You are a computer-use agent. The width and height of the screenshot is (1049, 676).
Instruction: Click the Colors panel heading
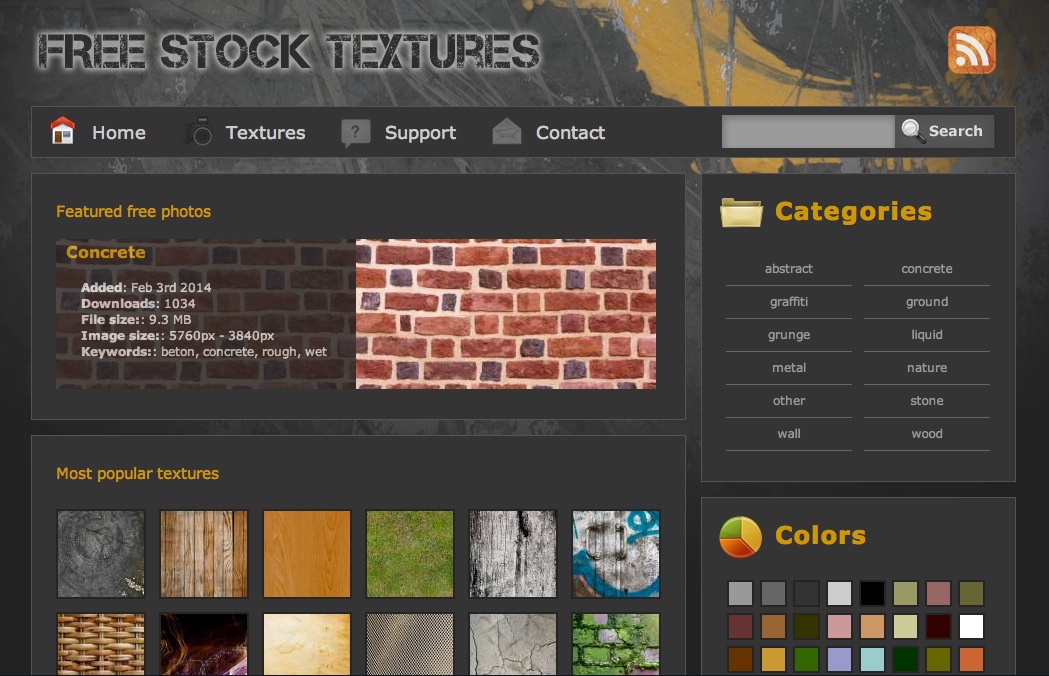(x=820, y=535)
